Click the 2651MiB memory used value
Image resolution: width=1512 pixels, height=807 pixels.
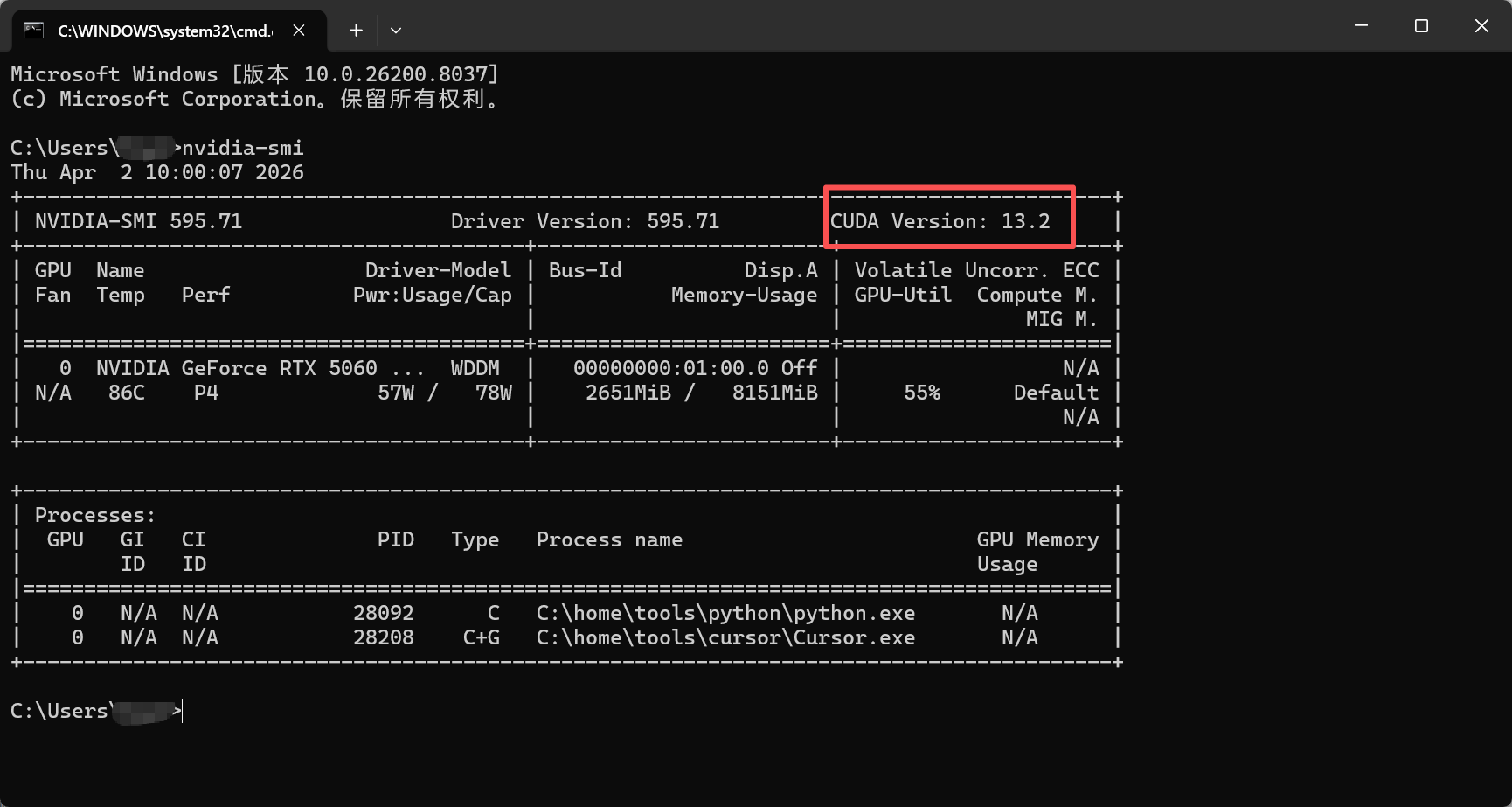(x=628, y=393)
